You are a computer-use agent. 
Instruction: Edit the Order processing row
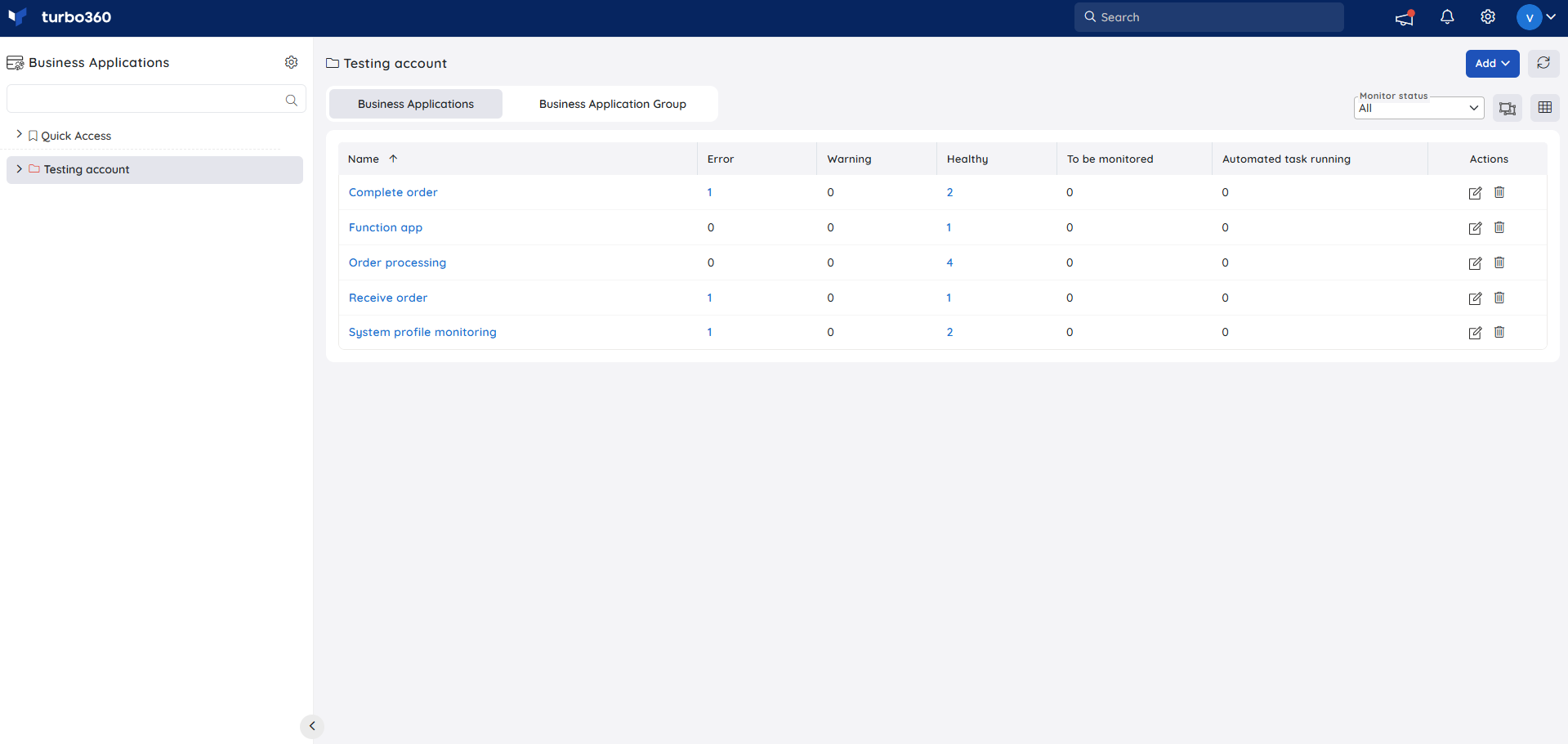[1475, 263]
